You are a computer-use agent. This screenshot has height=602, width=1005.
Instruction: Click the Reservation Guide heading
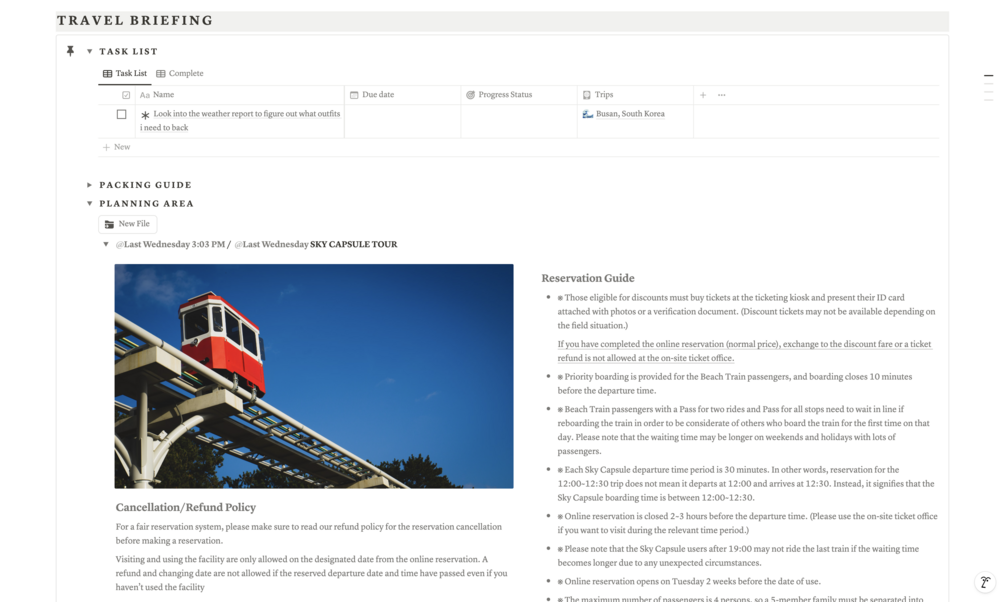[588, 278]
